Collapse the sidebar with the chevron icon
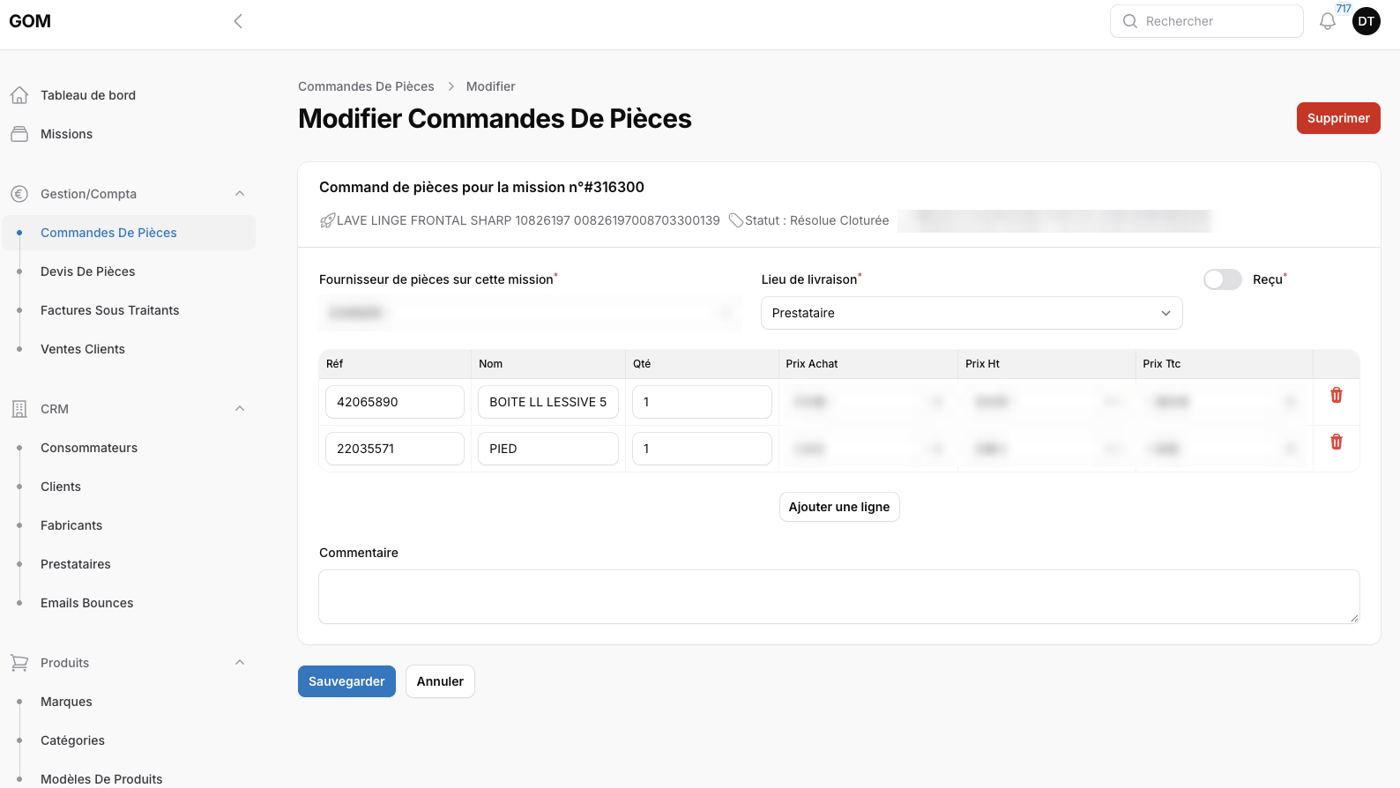1400x788 pixels. tap(238, 21)
